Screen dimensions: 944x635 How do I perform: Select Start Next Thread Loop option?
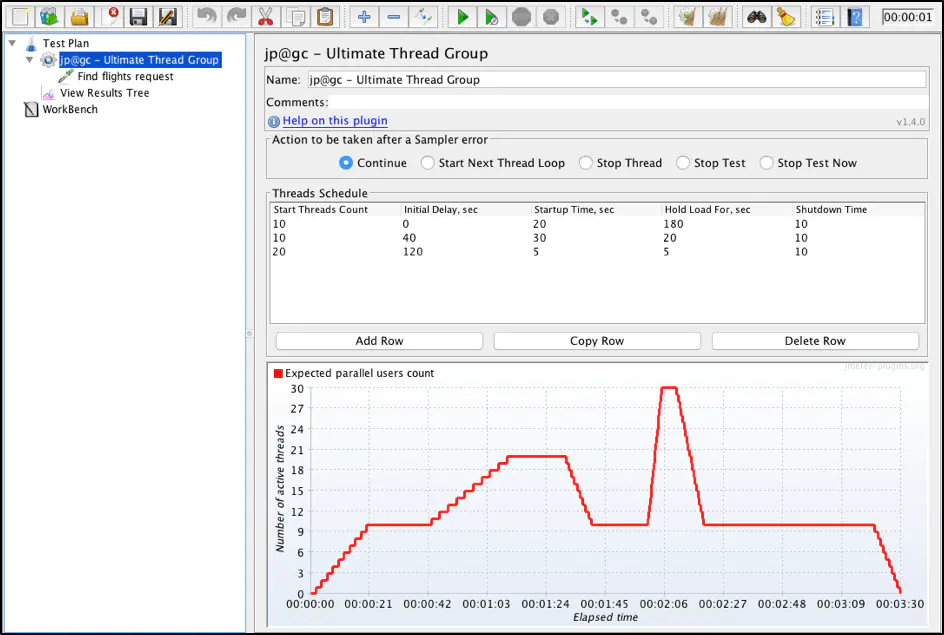pyautogui.click(x=427, y=163)
